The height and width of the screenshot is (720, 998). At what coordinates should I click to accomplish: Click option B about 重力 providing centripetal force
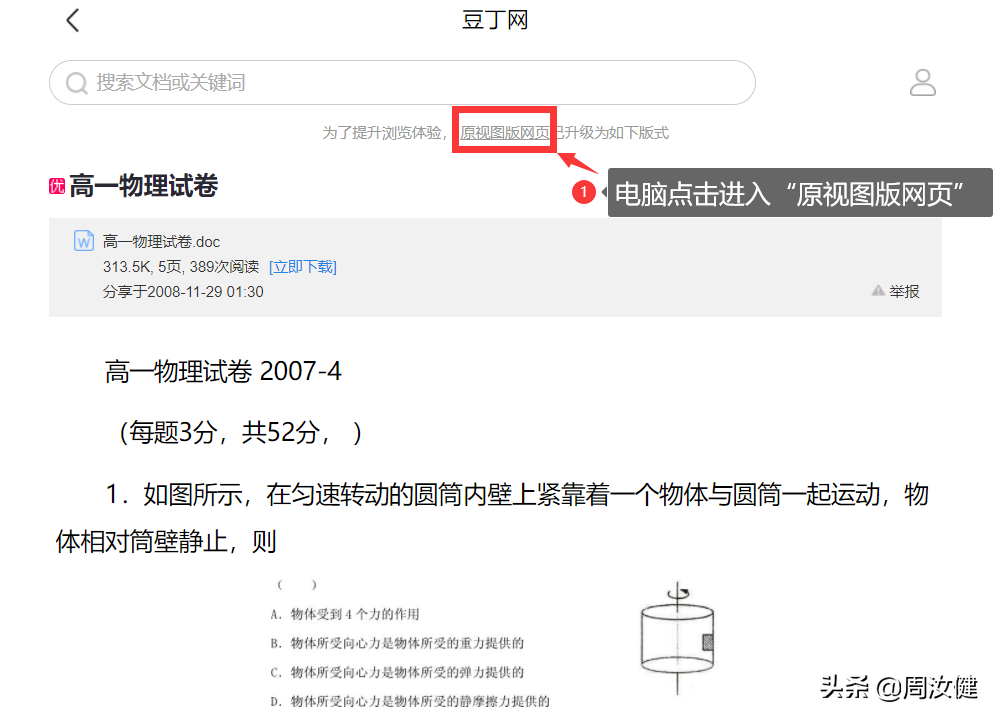click(397, 643)
